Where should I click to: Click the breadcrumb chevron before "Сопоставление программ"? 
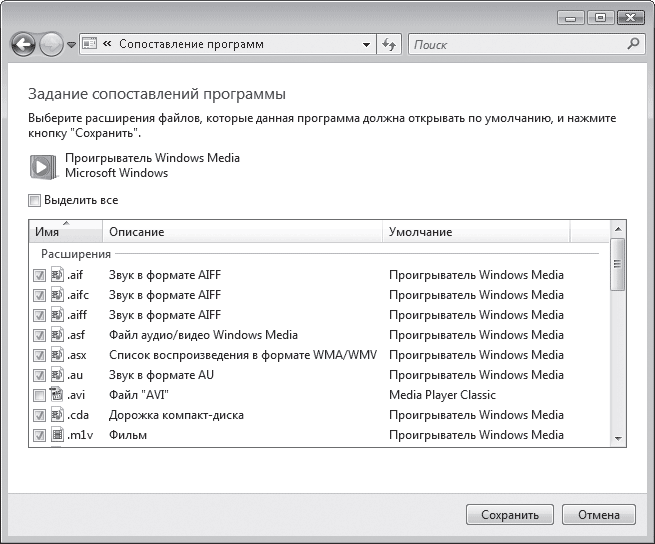106,45
